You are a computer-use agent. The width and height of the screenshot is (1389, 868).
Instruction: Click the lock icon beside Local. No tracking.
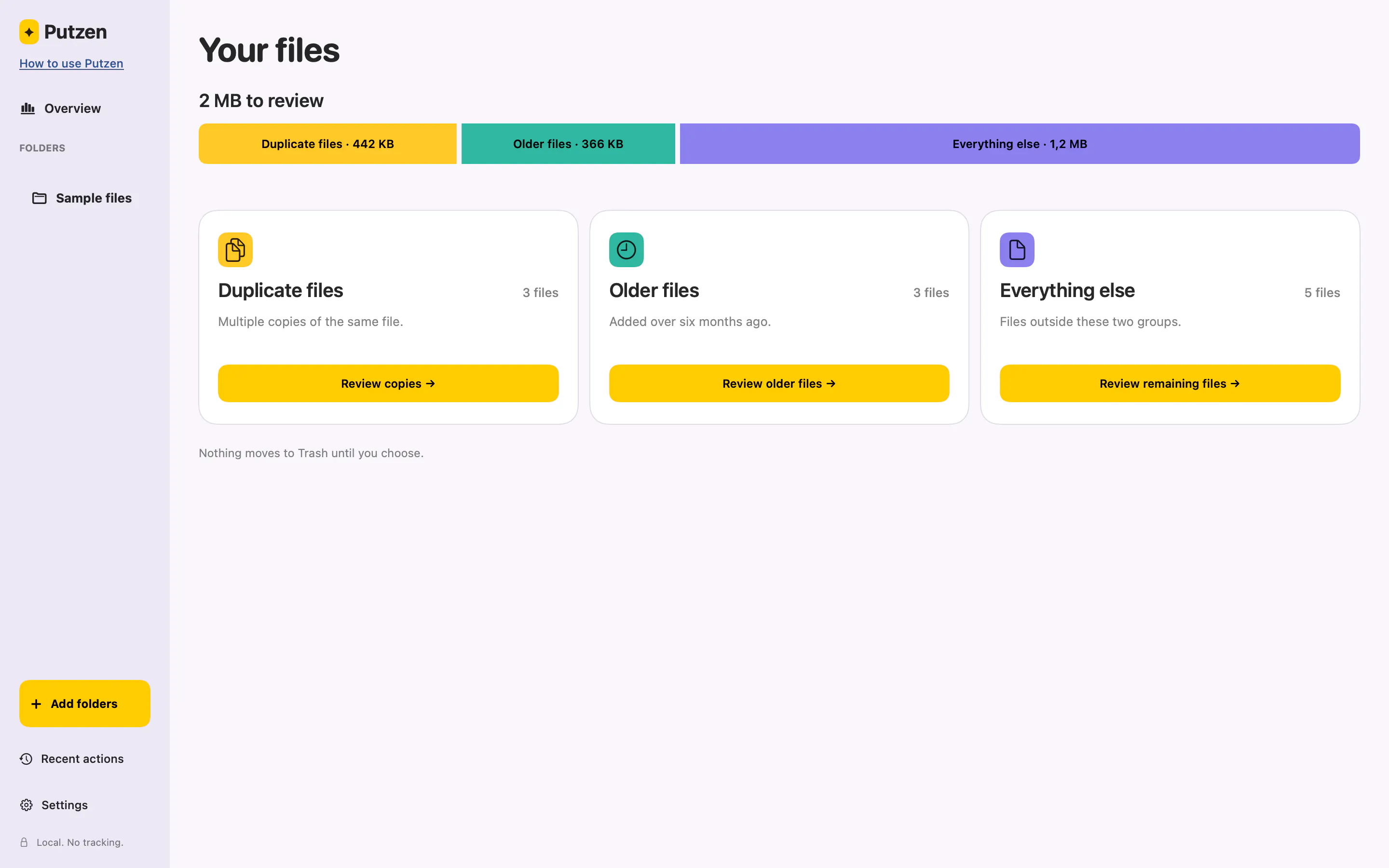point(24,842)
